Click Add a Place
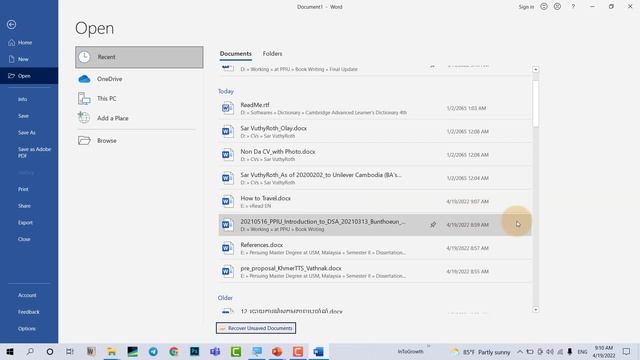This screenshot has height=360, width=640. coord(139,118)
